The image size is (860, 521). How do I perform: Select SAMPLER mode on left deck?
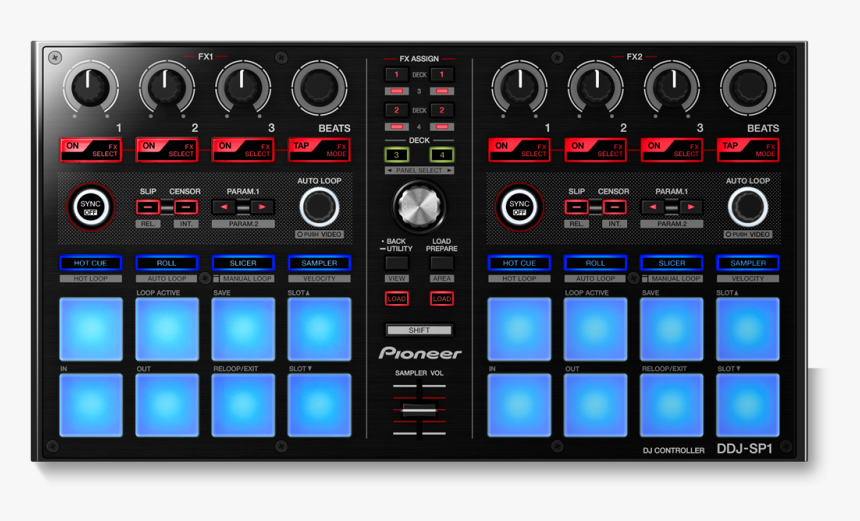point(319,263)
